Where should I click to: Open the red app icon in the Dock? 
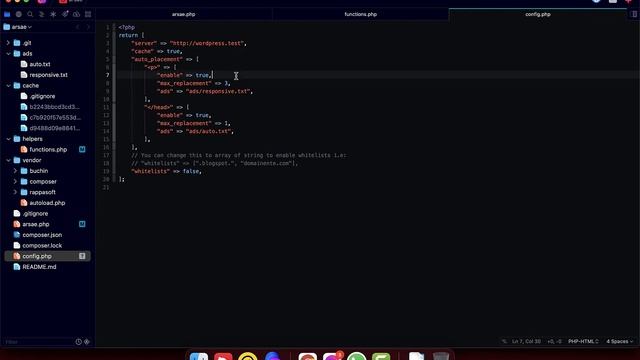click(223, 356)
